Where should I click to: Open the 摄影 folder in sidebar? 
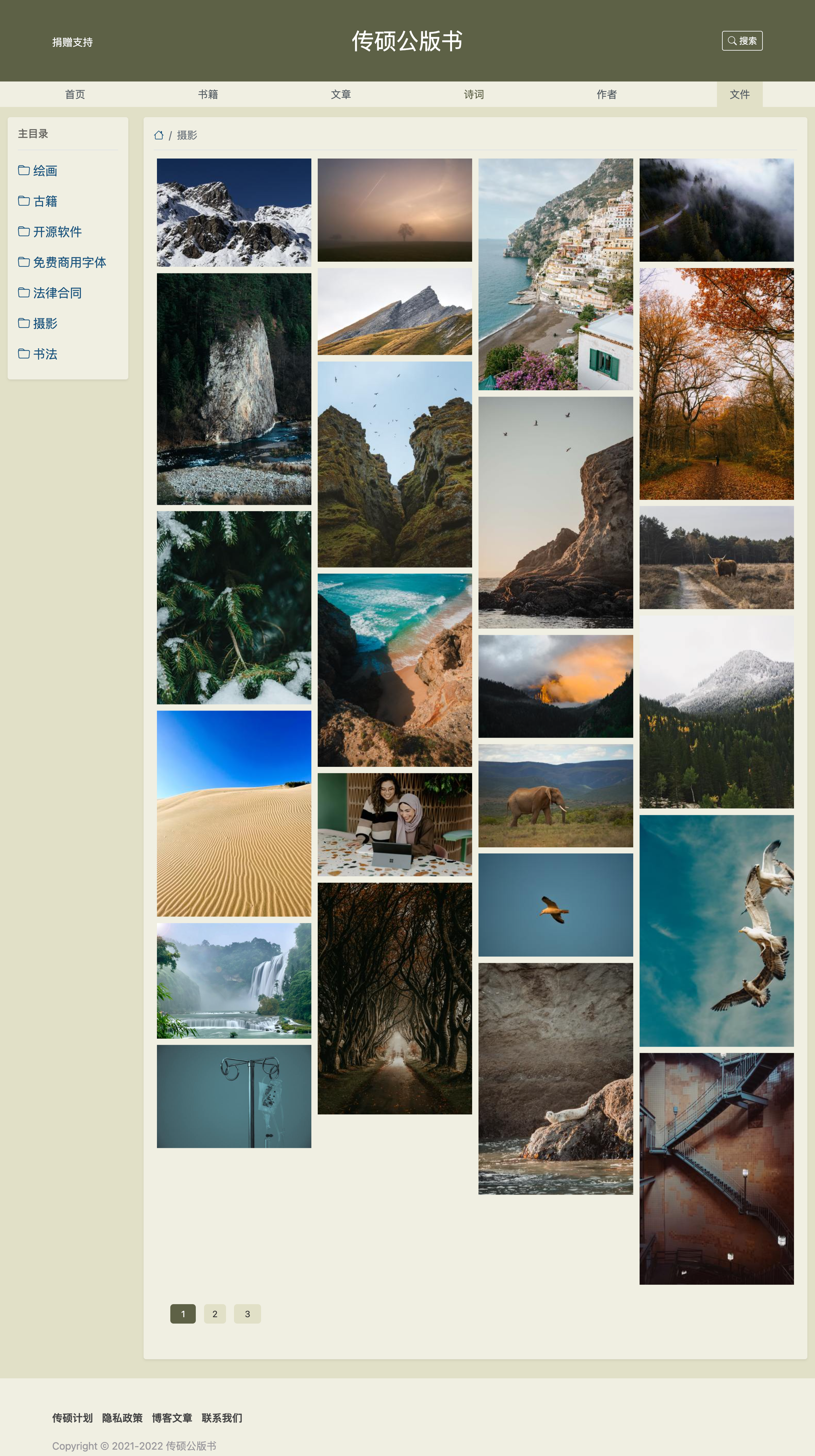(x=38, y=323)
